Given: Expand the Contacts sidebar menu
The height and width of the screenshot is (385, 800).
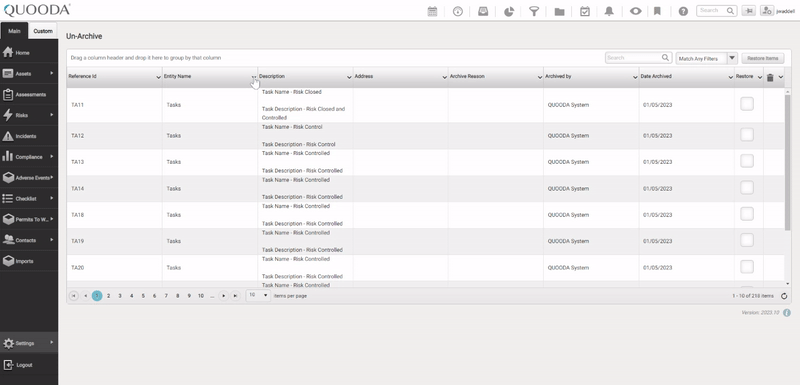Looking at the screenshot, I should click(x=29, y=240).
